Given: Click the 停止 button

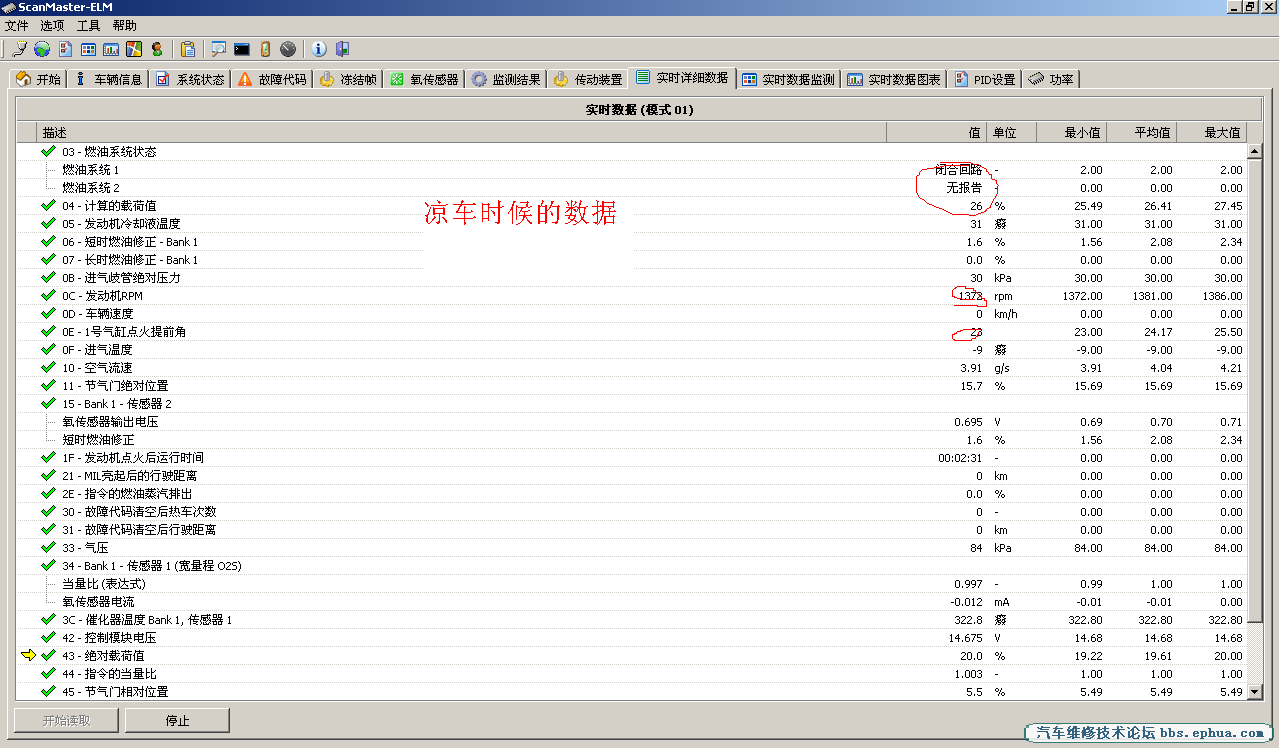Looking at the screenshot, I should pyautogui.click(x=177, y=720).
